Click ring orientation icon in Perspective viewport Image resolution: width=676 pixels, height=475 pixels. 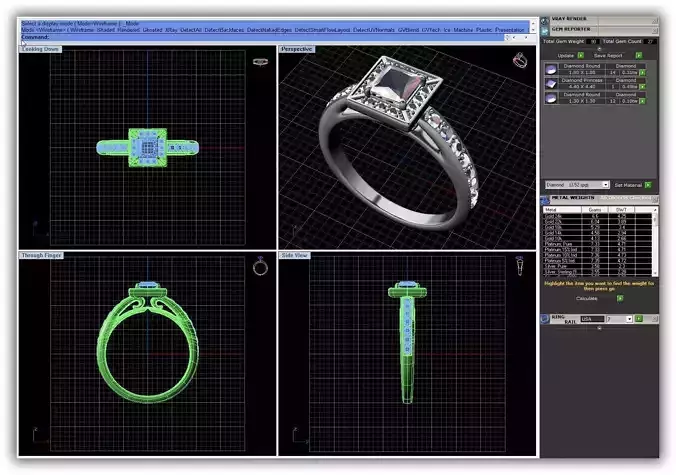520,60
